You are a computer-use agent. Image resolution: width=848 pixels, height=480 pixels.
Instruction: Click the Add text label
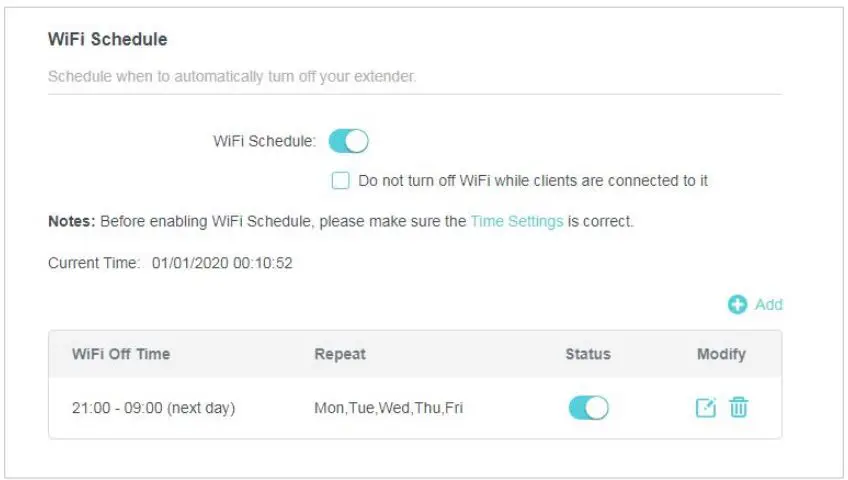point(768,305)
